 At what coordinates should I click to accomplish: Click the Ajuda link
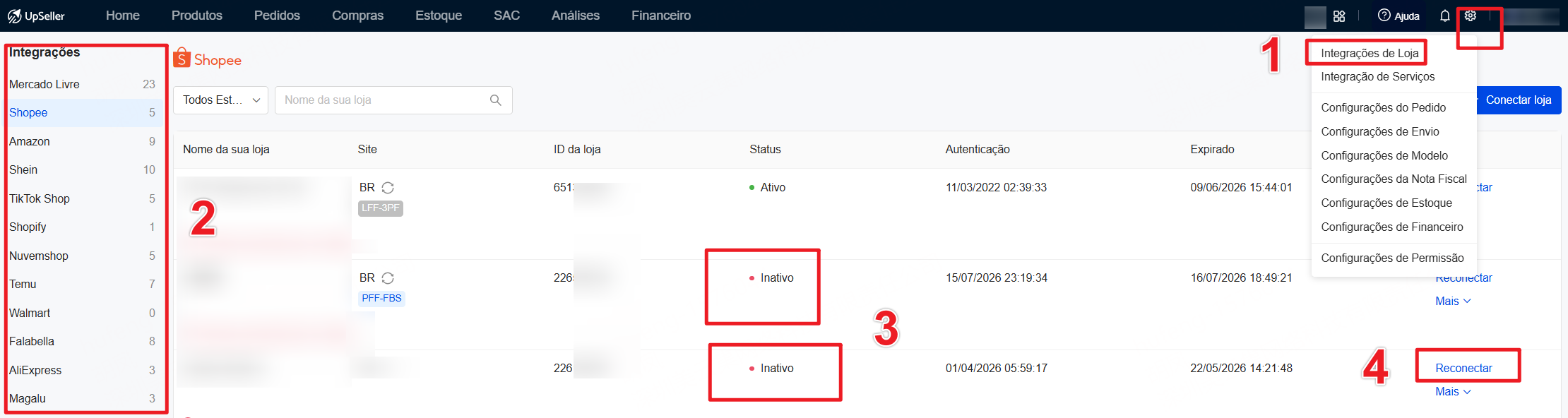click(x=1406, y=16)
